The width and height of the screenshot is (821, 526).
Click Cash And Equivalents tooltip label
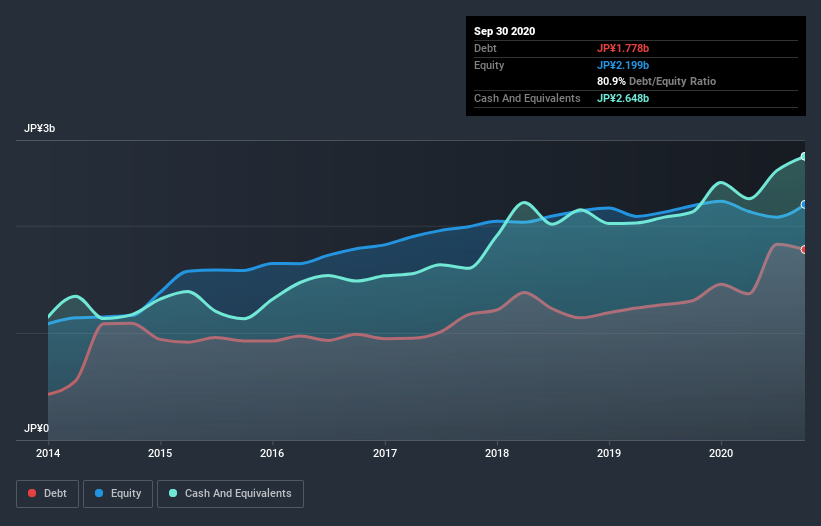tap(527, 98)
